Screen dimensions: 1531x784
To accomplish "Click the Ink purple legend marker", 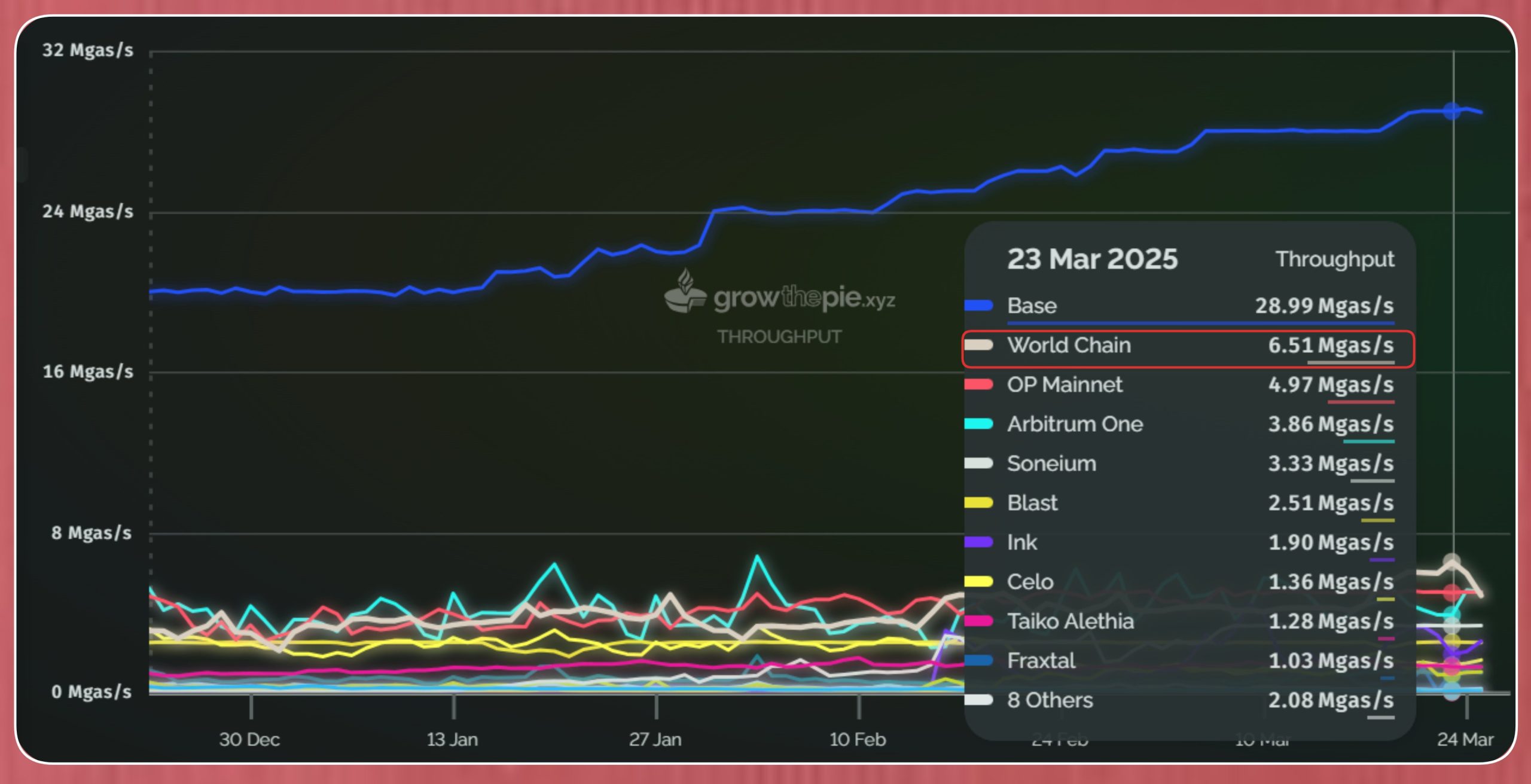I will coord(978,542).
